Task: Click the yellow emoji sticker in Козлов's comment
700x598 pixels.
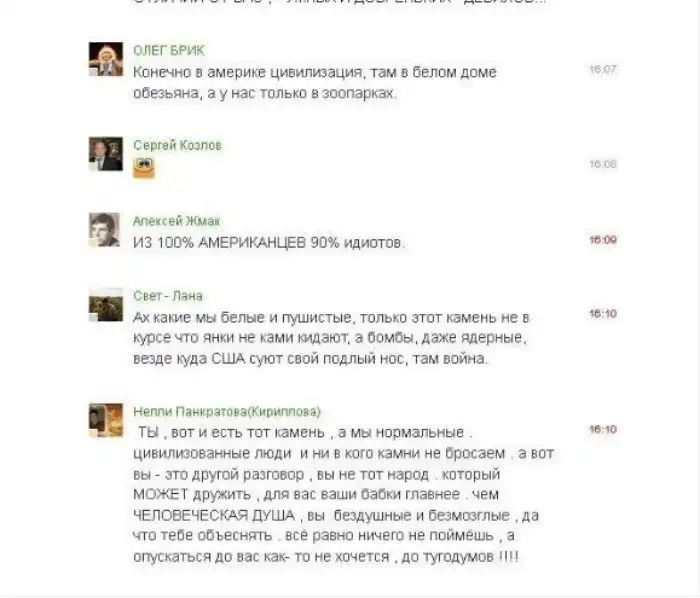Action: coord(144,168)
